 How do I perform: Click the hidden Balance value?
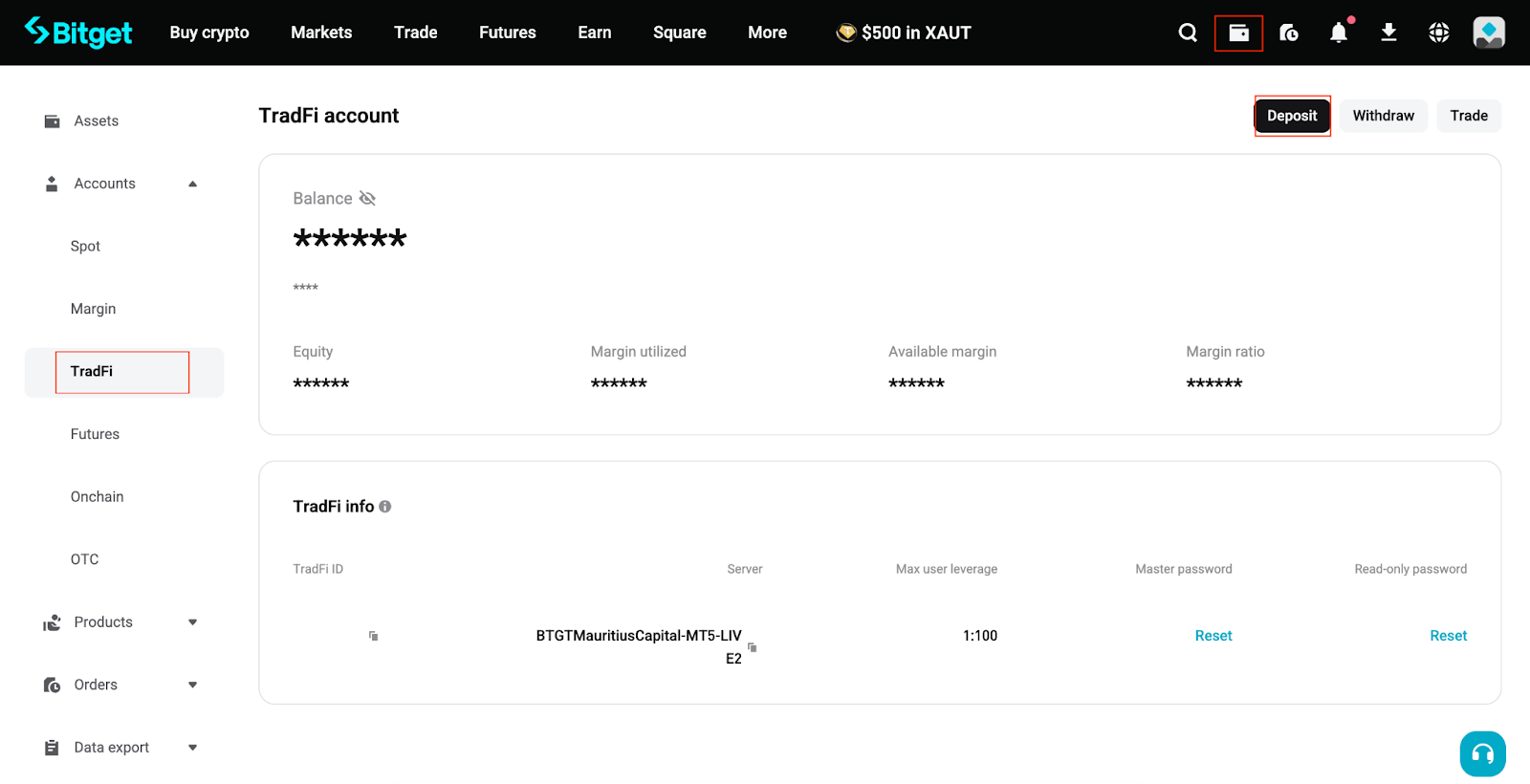pyautogui.click(x=350, y=238)
